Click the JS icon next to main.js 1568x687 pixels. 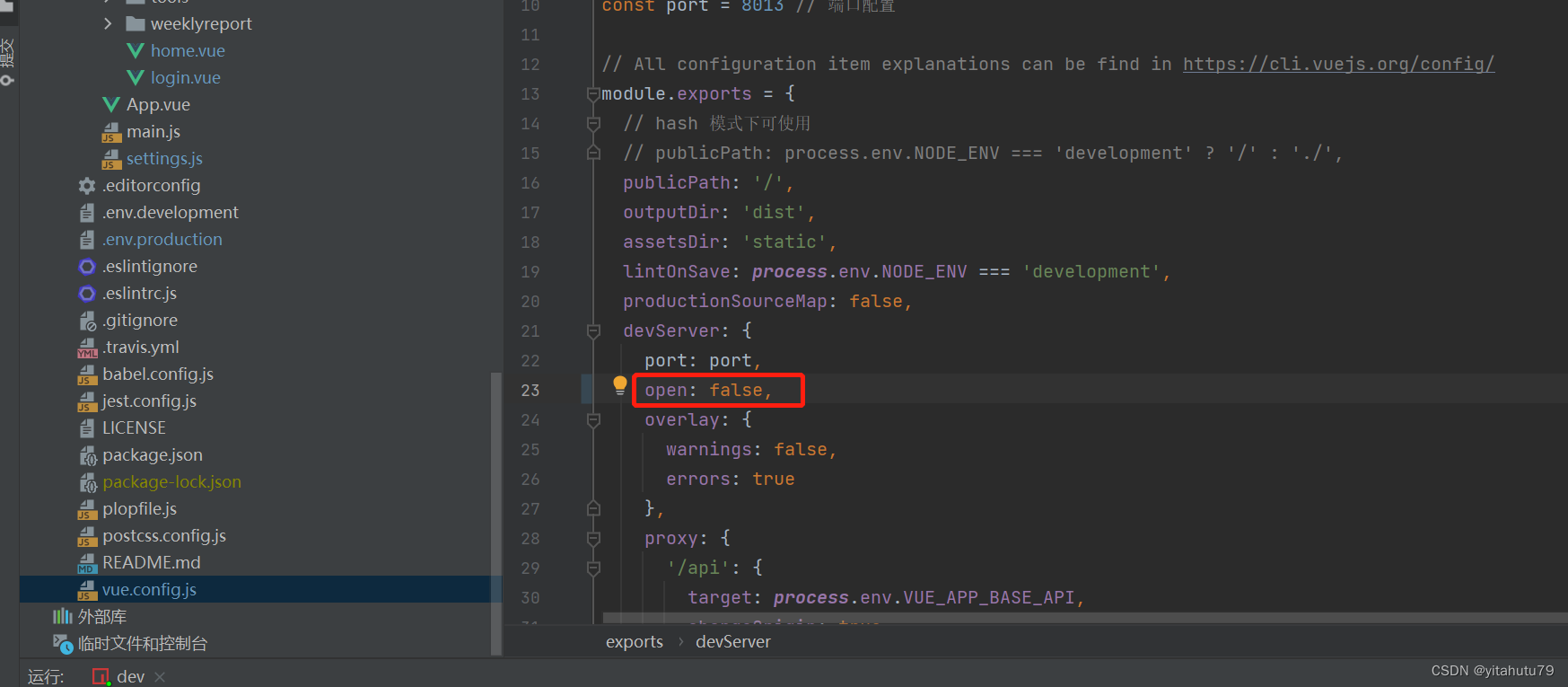coord(111,132)
